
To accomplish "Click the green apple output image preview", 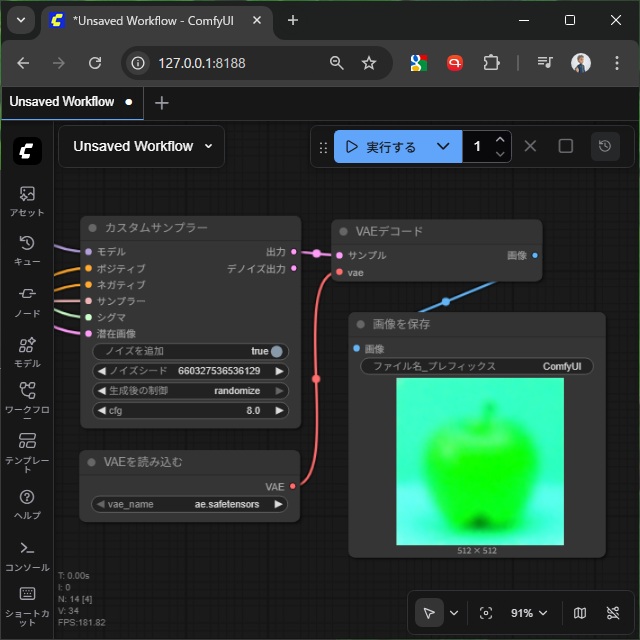I will click(x=479, y=461).
